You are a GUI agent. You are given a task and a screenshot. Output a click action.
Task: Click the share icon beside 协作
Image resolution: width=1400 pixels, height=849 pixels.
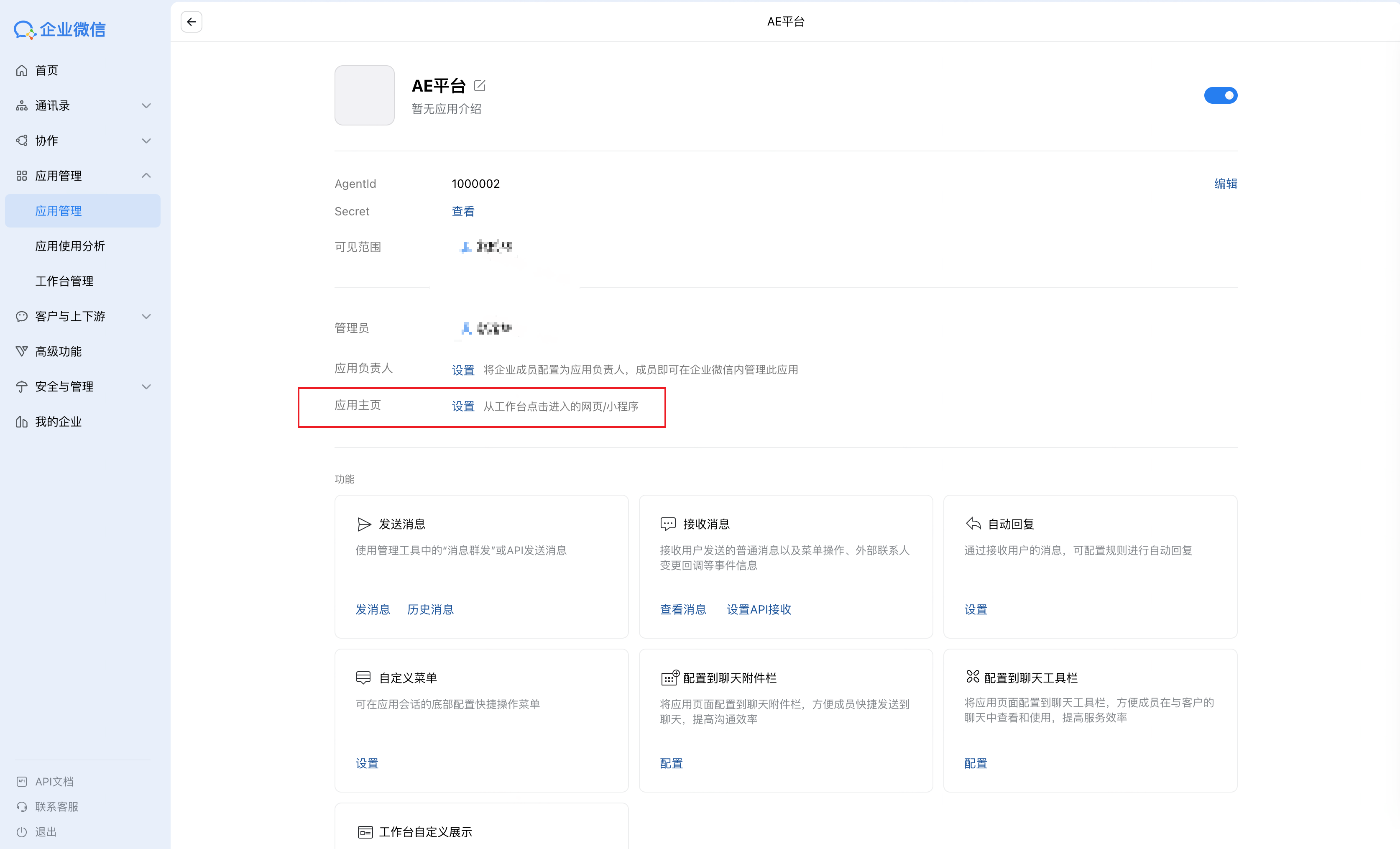click(x=22, y=141)
